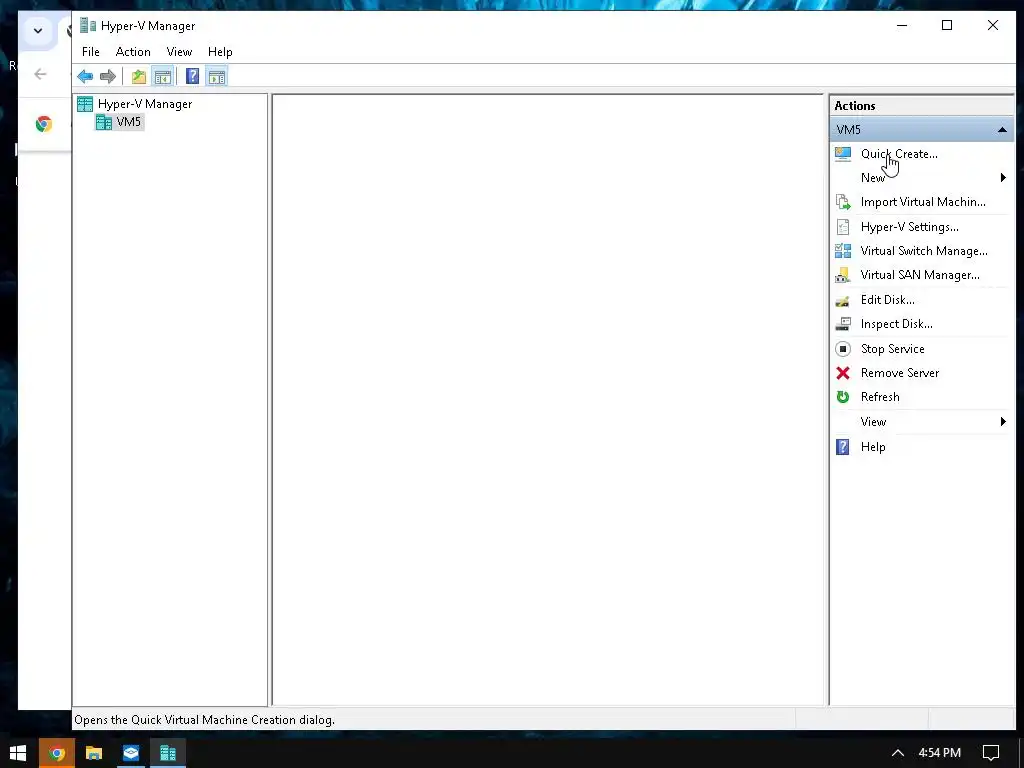
Task: Click Refresh action text
Action: point(880,397)
